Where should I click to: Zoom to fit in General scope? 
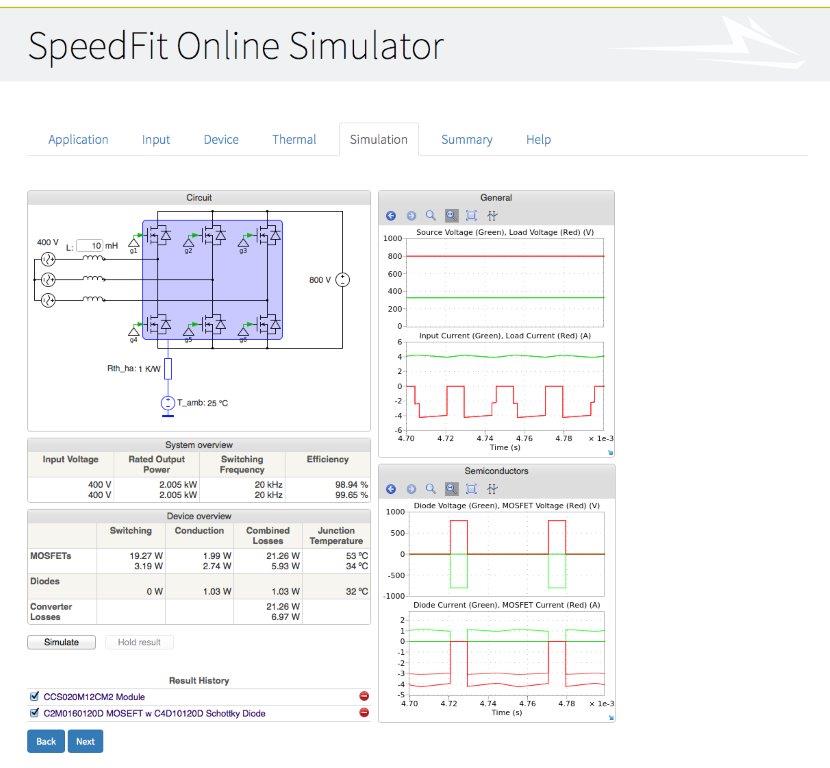[471, 215]
